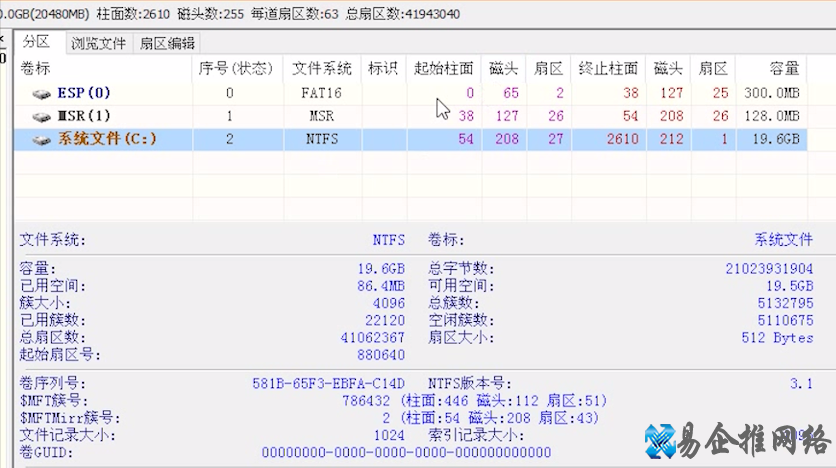Select the ESP(0) partition row

pyautogui.click(x=410, y=93)
